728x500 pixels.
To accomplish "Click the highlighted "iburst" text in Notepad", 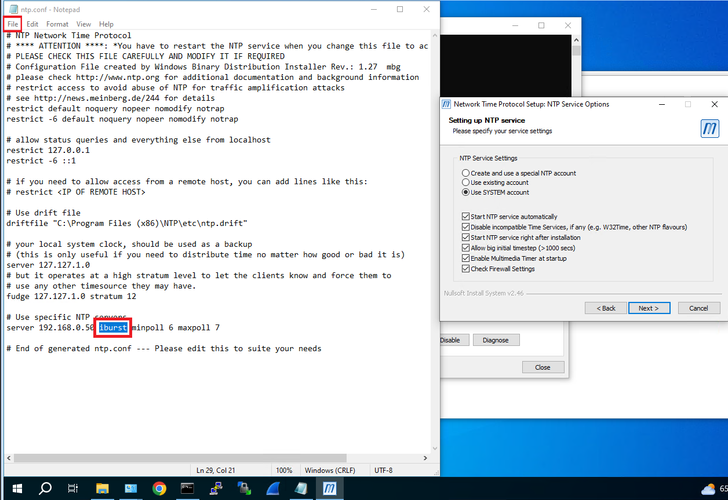I will [115, 327].
